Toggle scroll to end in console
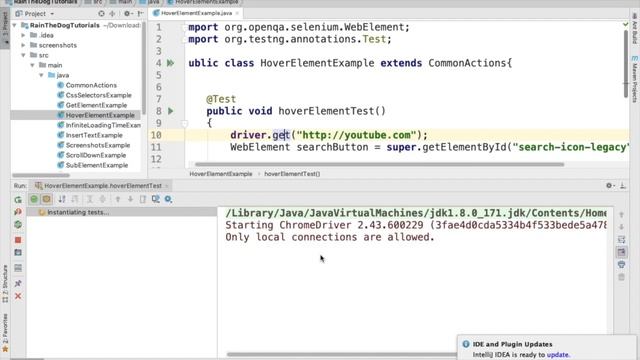640x360 pixels. click(621, 252)
